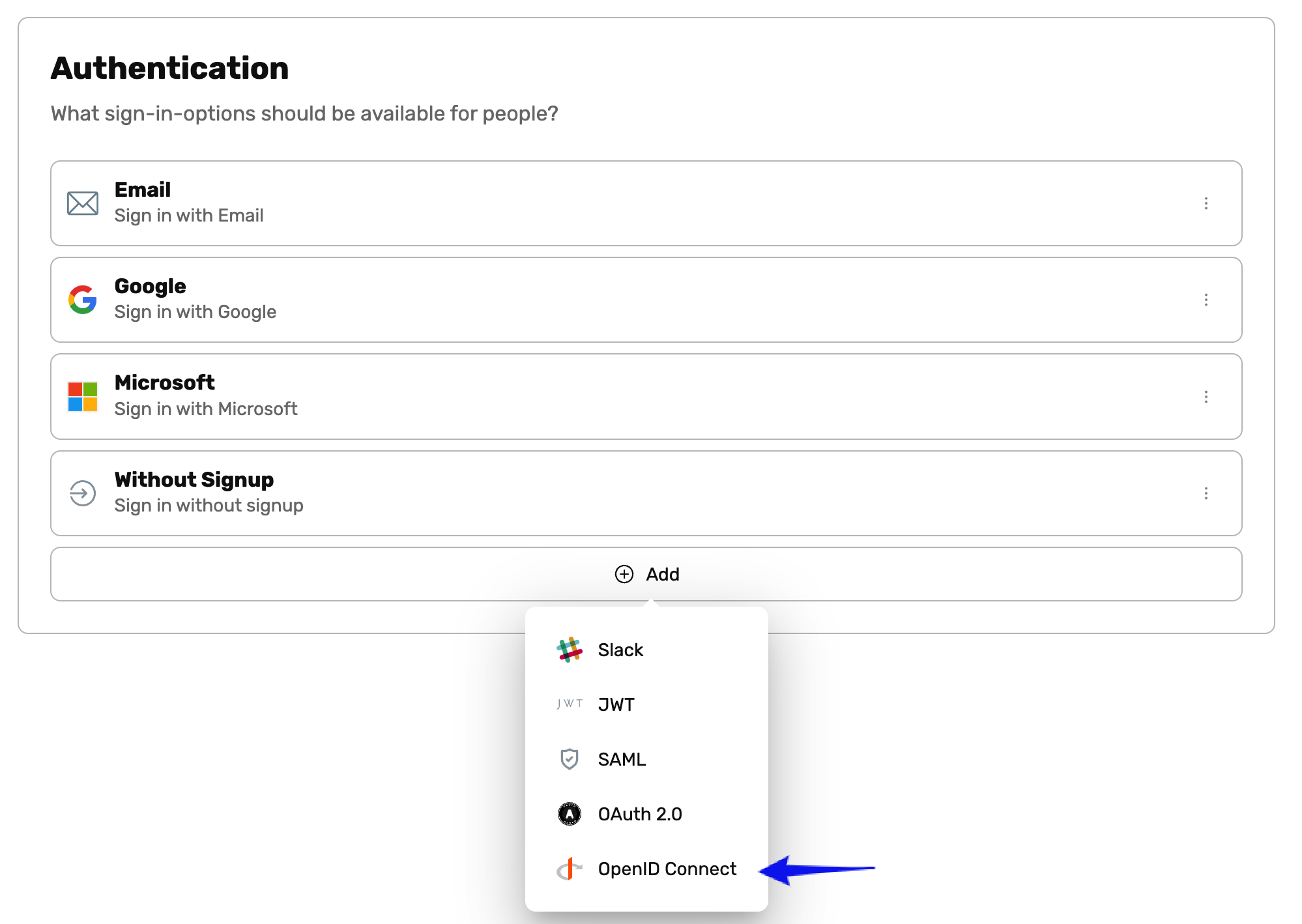Open the Microsoft options three-dot menu
Image resolution: width=1302 pixels, height=924 pixels.
(1207, 396)
